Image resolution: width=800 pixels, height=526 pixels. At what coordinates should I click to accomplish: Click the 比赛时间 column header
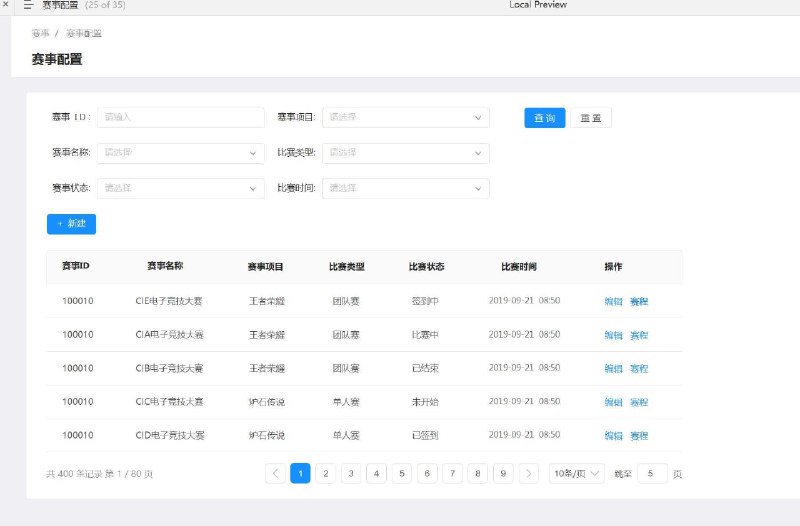click(519, 266)
